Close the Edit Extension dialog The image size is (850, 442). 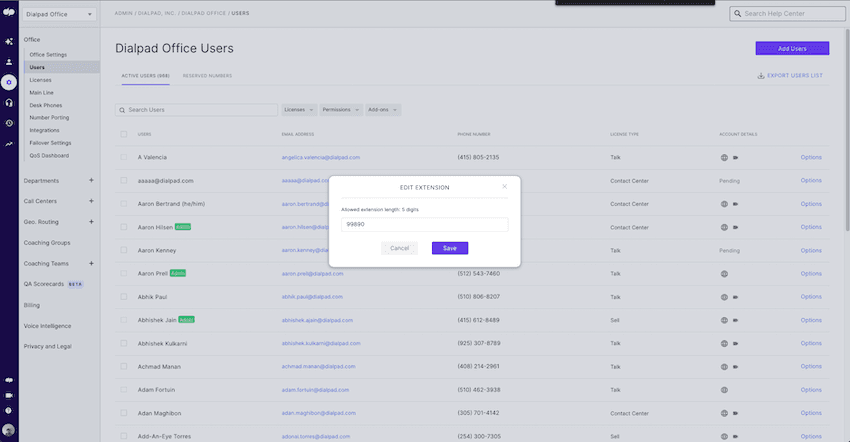504,186
